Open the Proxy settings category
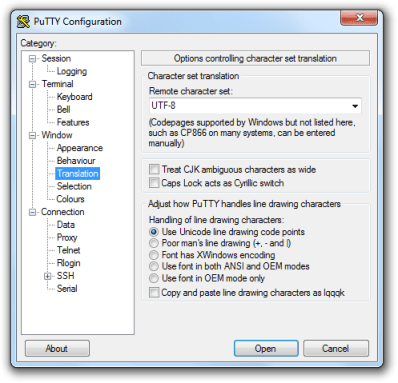The image size is (398, 383). [x=67, y=238]
